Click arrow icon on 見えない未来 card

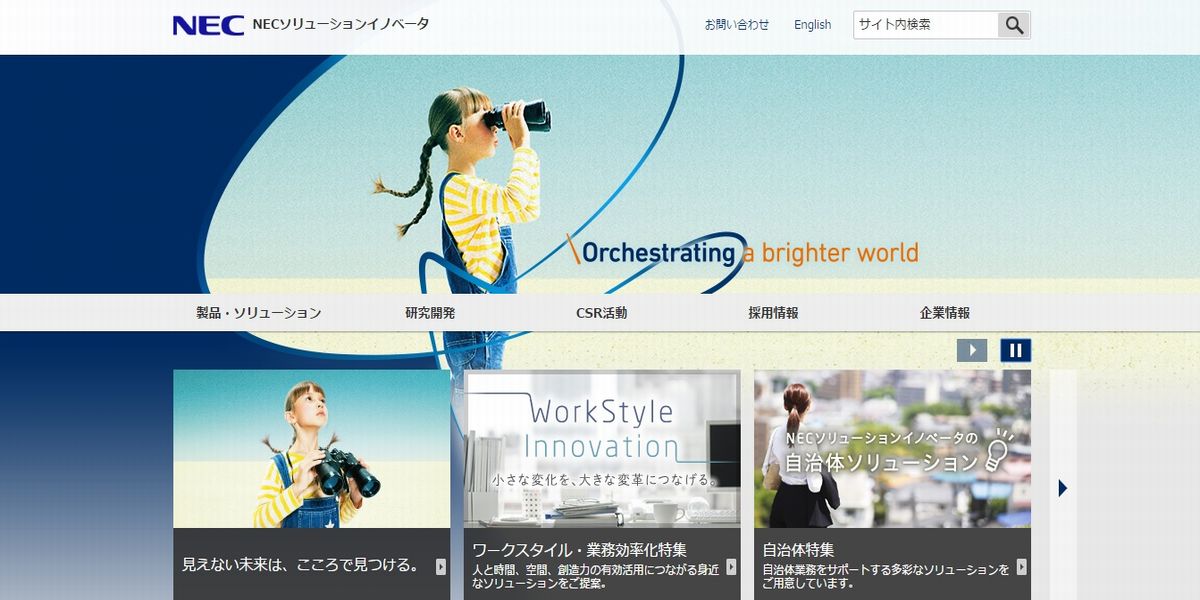pyautogui.click(x=441, y=566)
